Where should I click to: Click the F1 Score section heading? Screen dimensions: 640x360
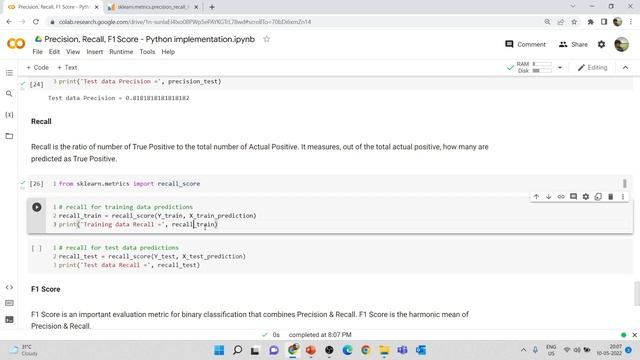pos(46,289)
